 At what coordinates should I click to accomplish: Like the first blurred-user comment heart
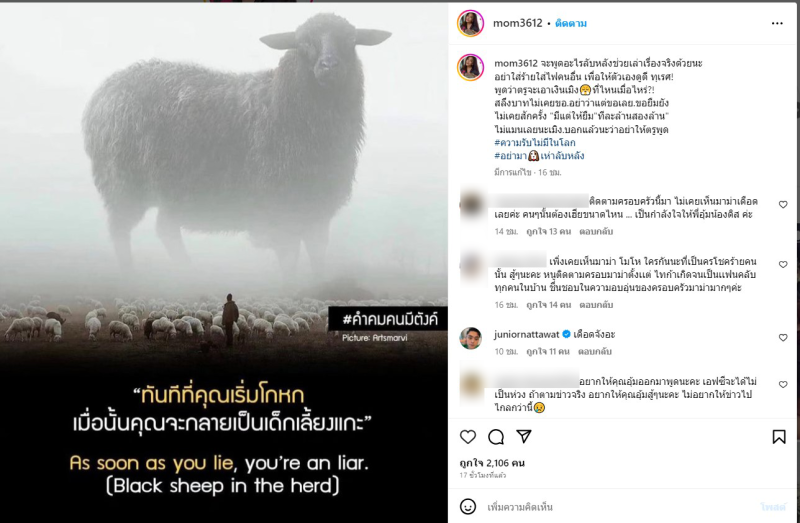tap(783, 205)
